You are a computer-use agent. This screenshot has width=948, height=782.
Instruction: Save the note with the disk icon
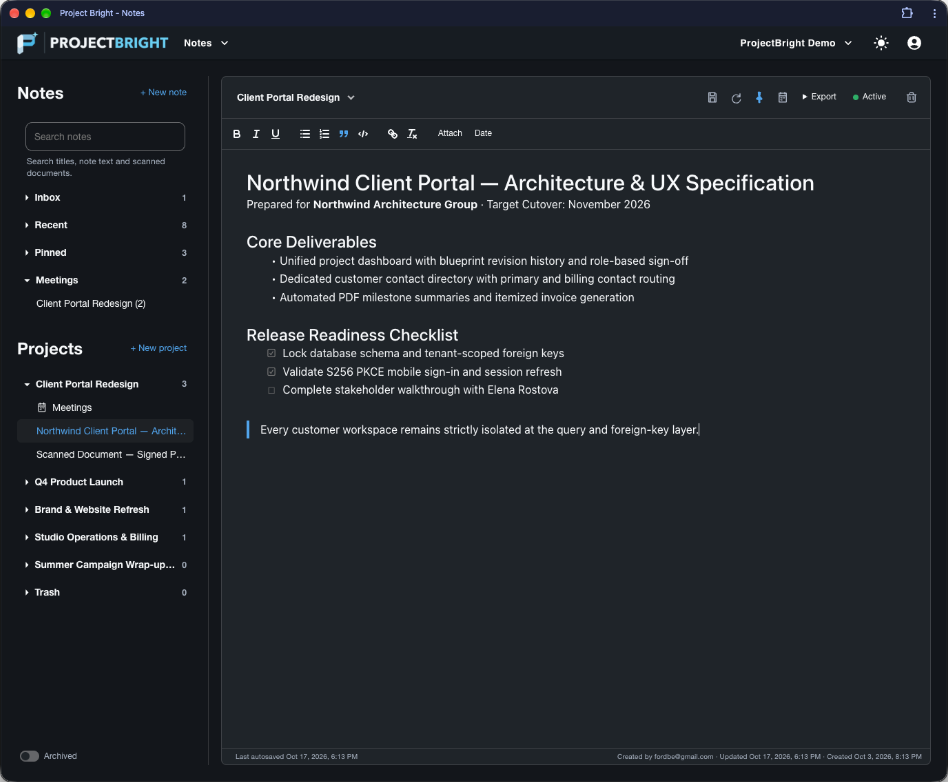click(x=712, y=97)
